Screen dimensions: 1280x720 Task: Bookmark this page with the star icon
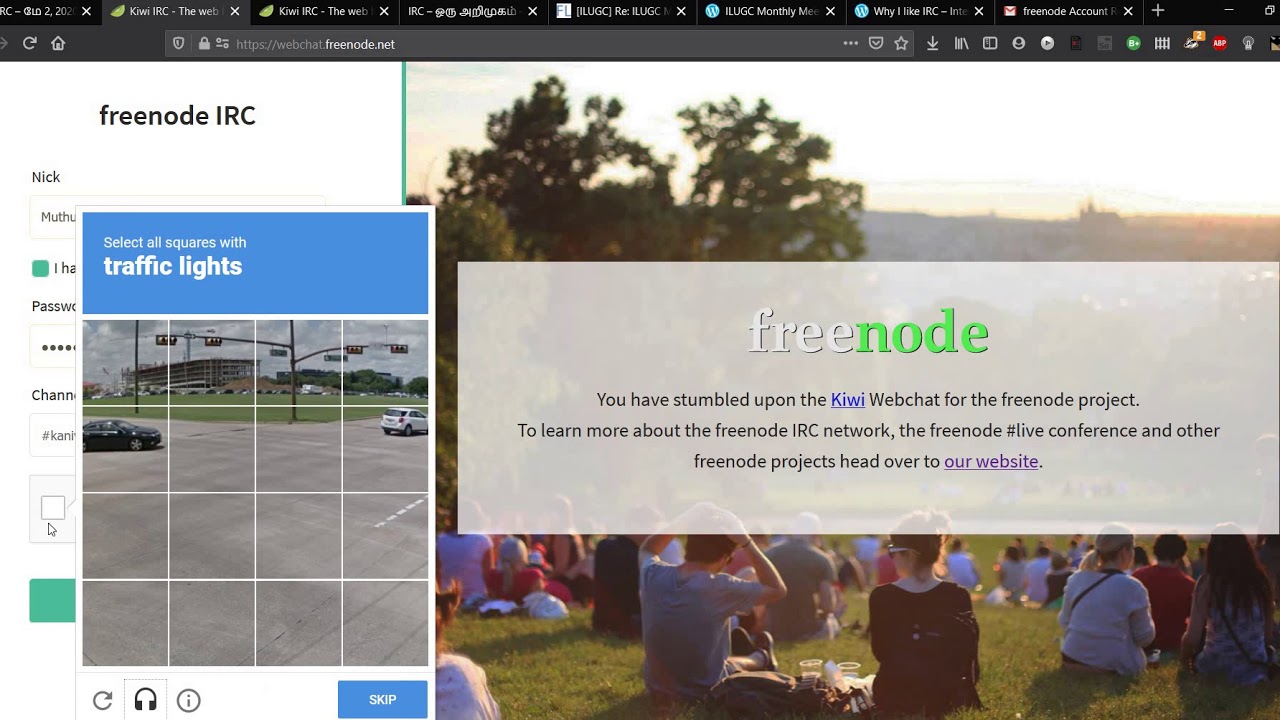pos(901,44)
